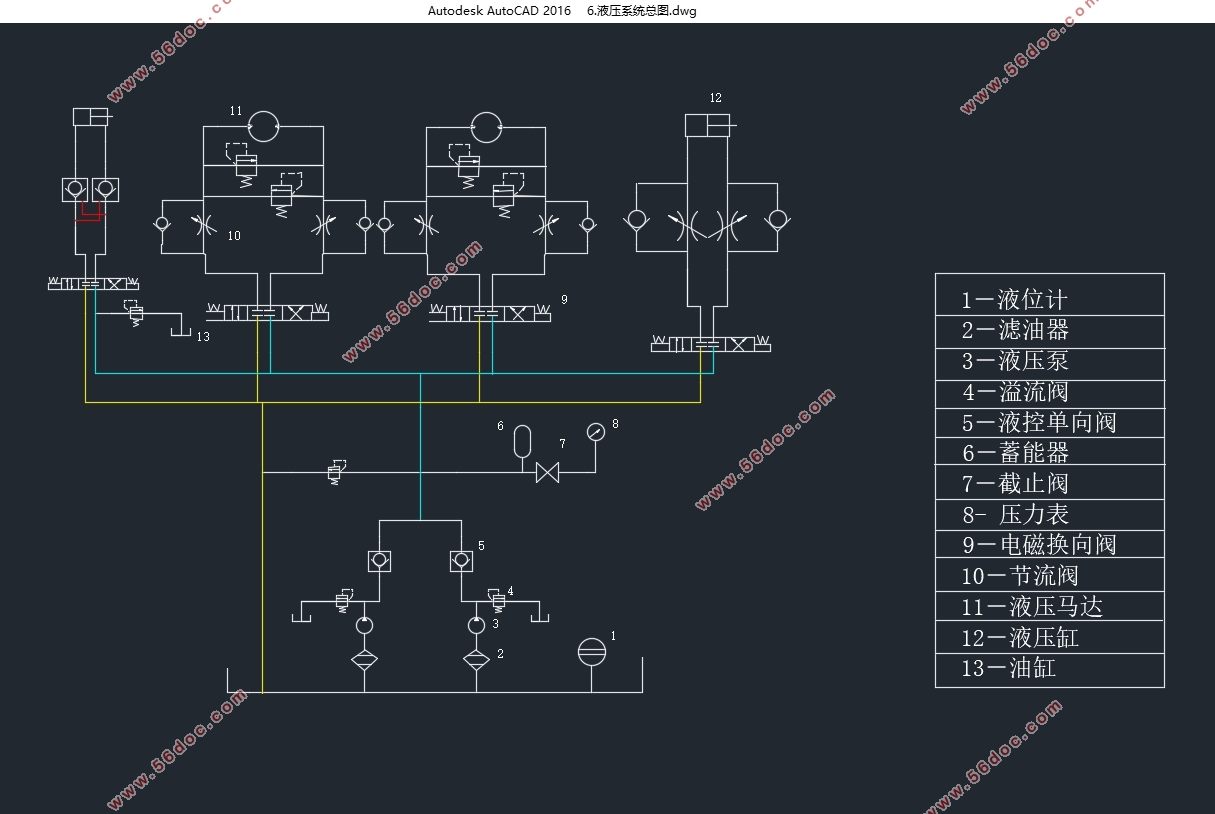1215x814 pixels.
Task: Select the accumulator symbol labeled 6
Action: tap(522, 442)
